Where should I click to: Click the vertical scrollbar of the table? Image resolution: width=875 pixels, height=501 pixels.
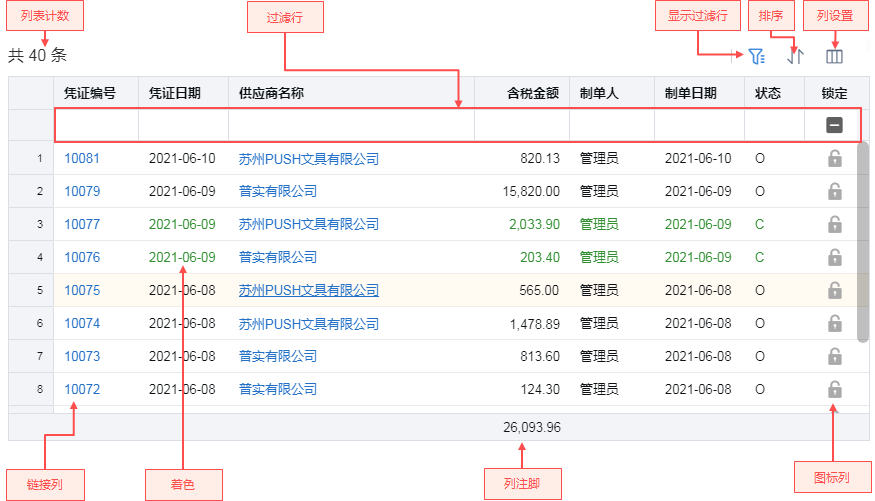[863, 240]
